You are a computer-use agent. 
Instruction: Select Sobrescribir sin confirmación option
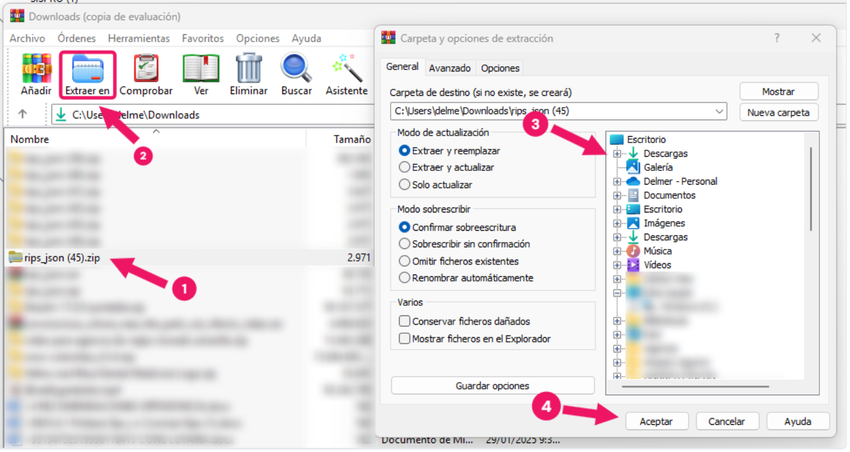404,243
